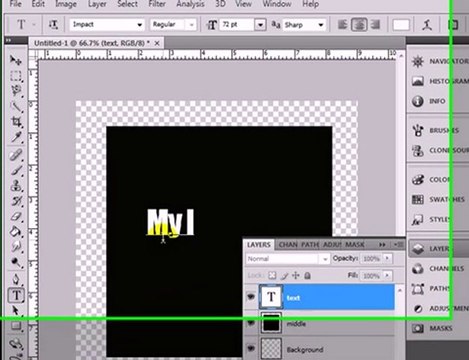
Task: Switch to the Channels tab
Action: click(x=288, y=245)
